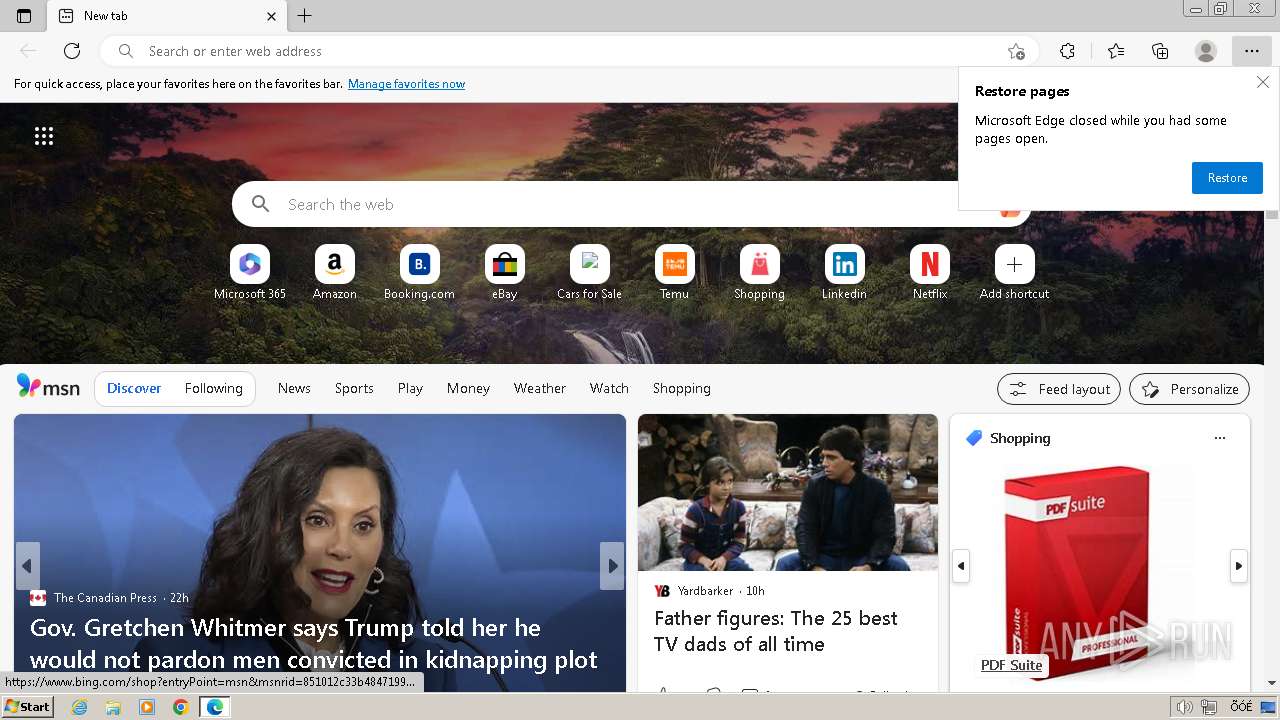Open the Weather section

coord(540,388)
